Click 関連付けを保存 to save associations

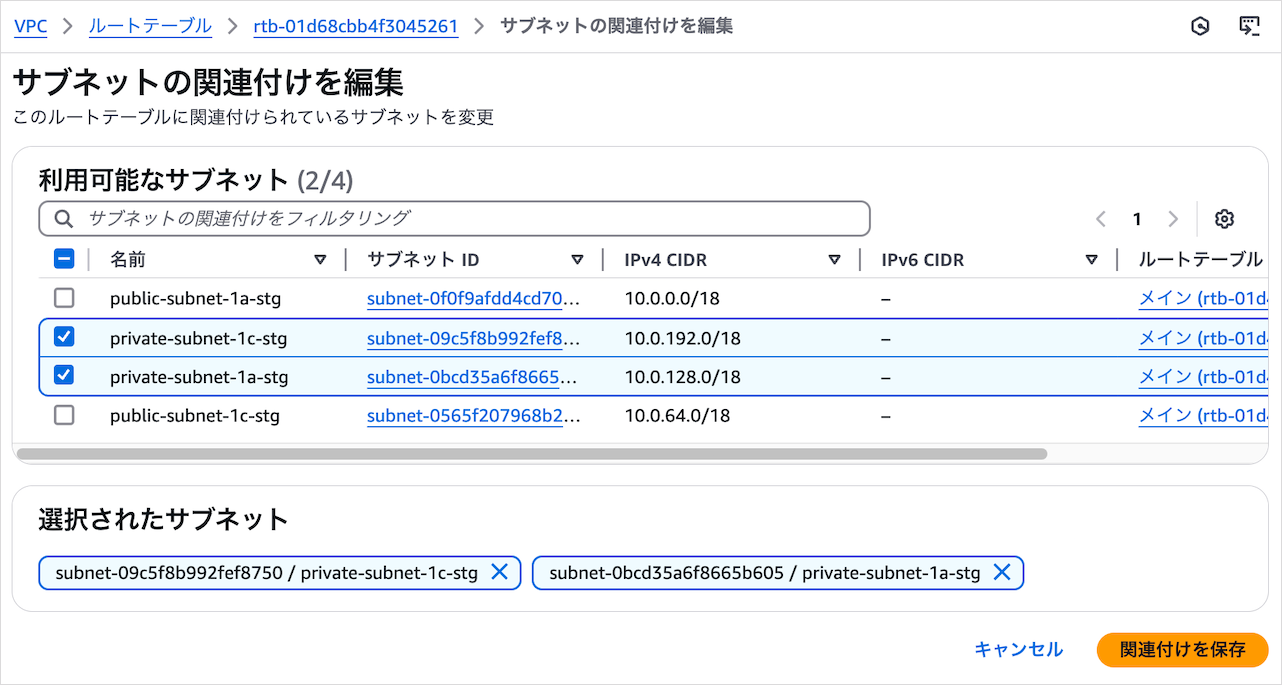pos(1182,649)
